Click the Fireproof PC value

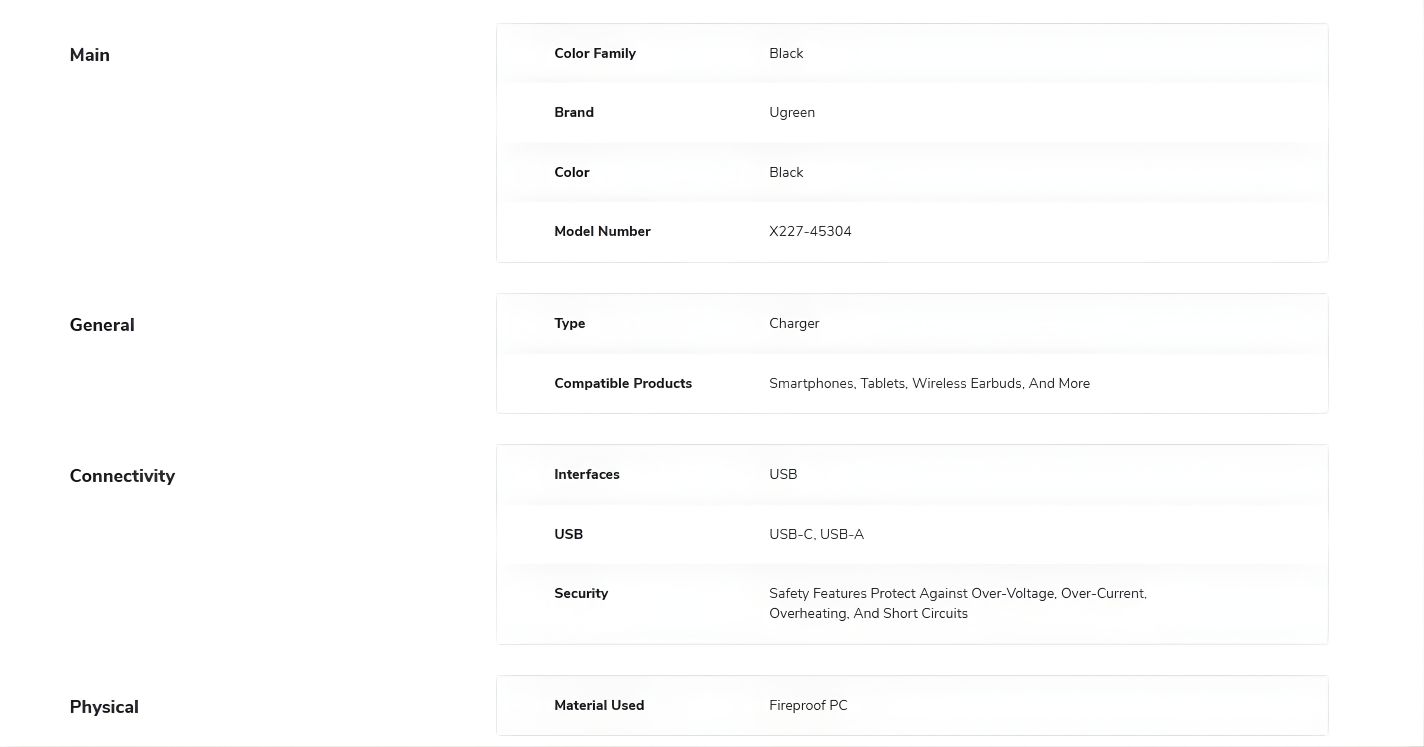[808, 705]
